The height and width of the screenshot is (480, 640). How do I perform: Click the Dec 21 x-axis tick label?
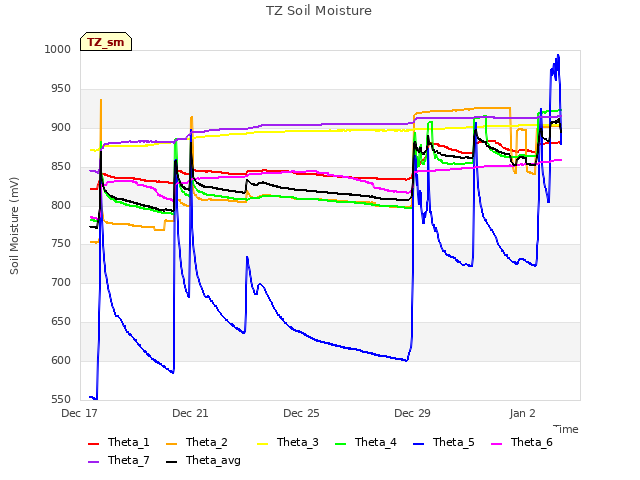190,413
